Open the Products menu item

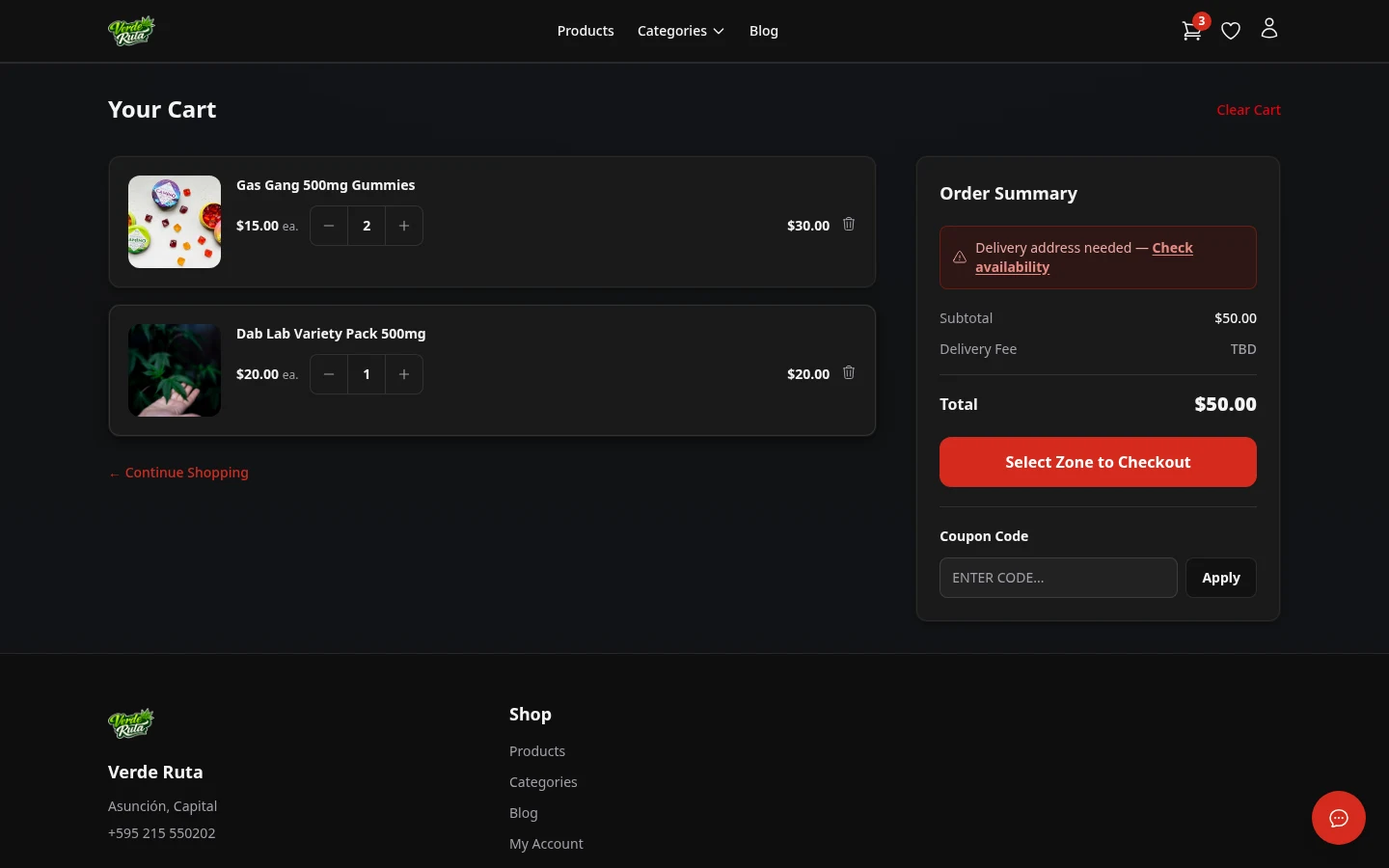tap(586, 30)
